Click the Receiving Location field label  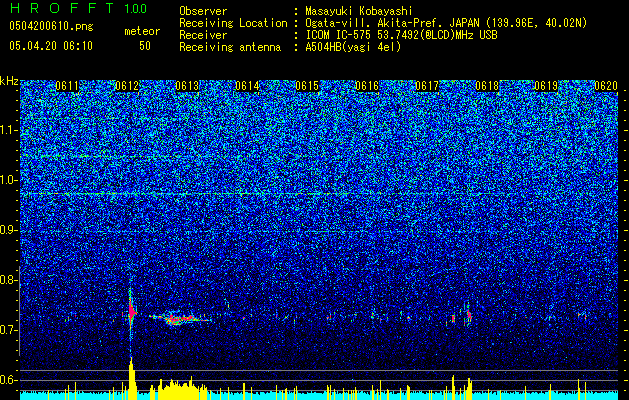tap(233, 23)
